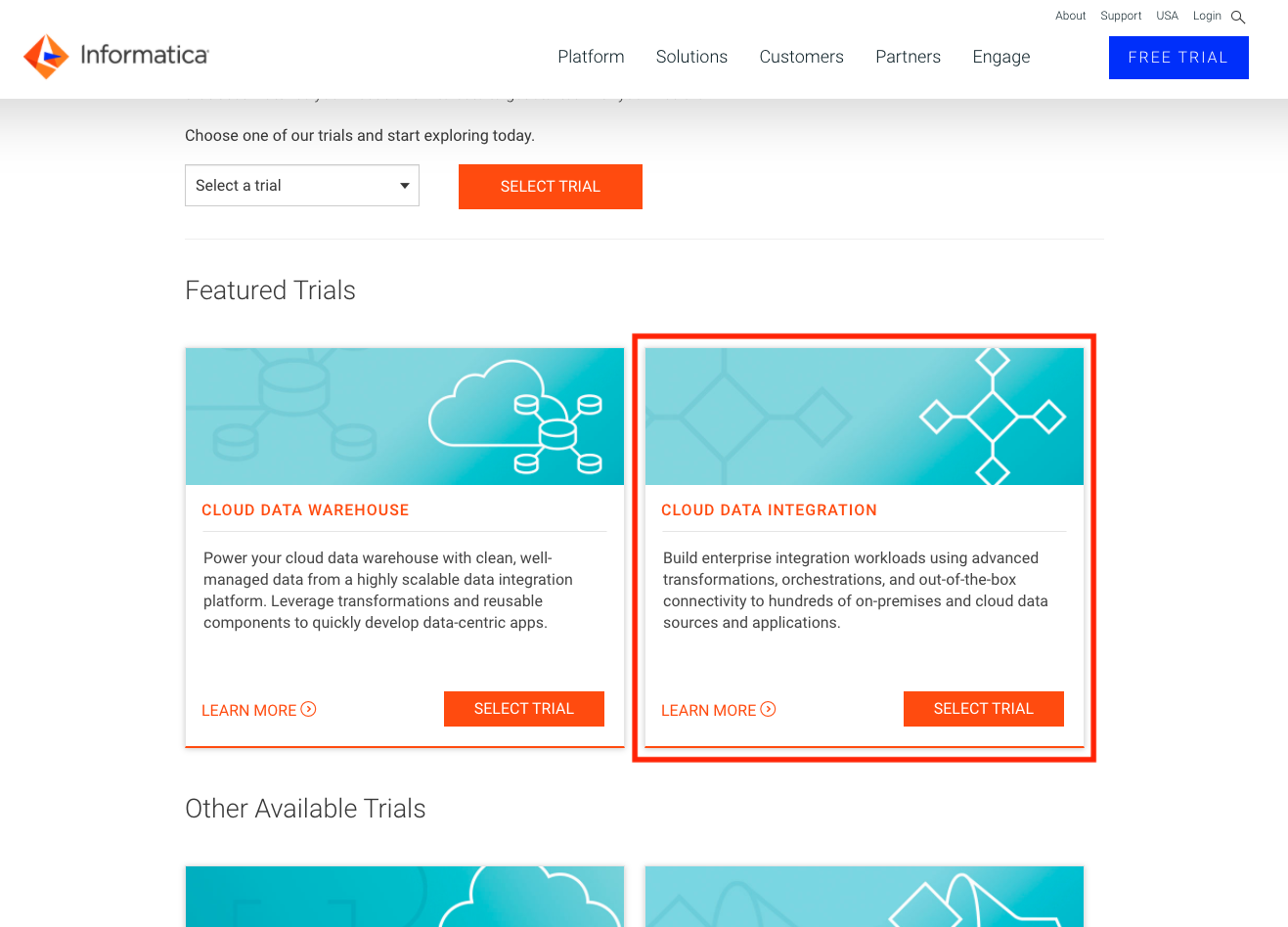Image resolution: width=1288 pixels, height=927 pixels.
Task: Click the Informatica logo
Action: [114, 56]
